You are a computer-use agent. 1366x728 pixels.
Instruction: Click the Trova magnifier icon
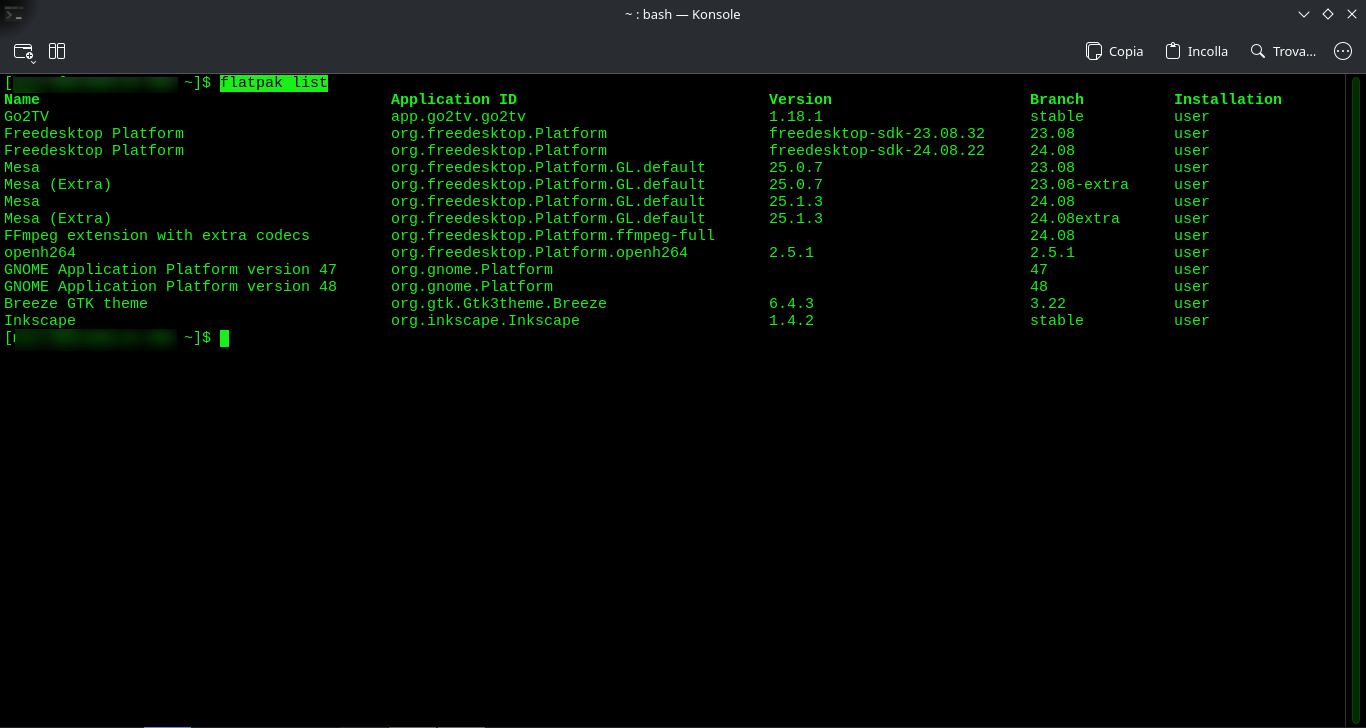[x=1258, y=51]
